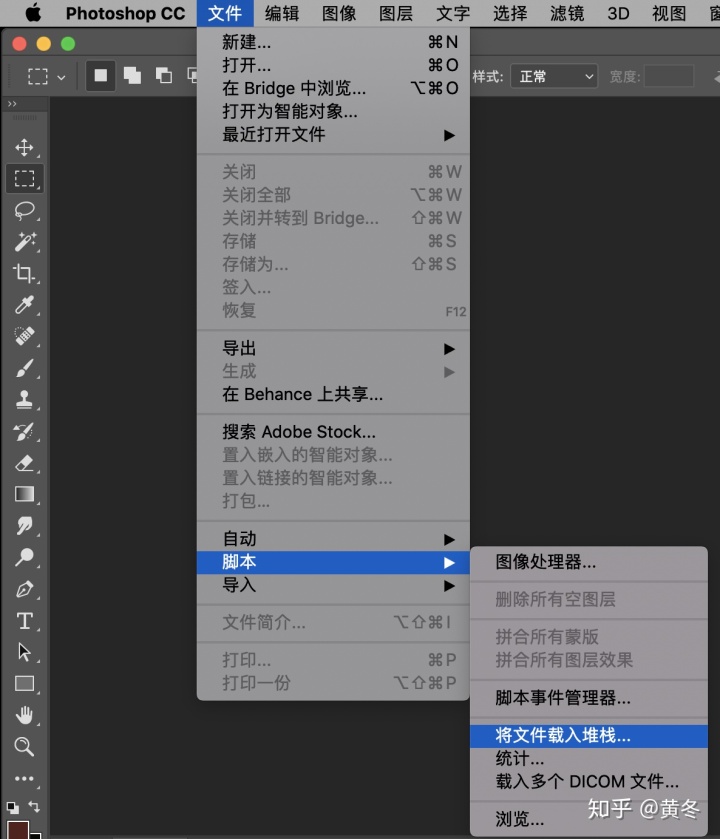
Task: Enable Add to Selection mode
Action: (132, 75)
